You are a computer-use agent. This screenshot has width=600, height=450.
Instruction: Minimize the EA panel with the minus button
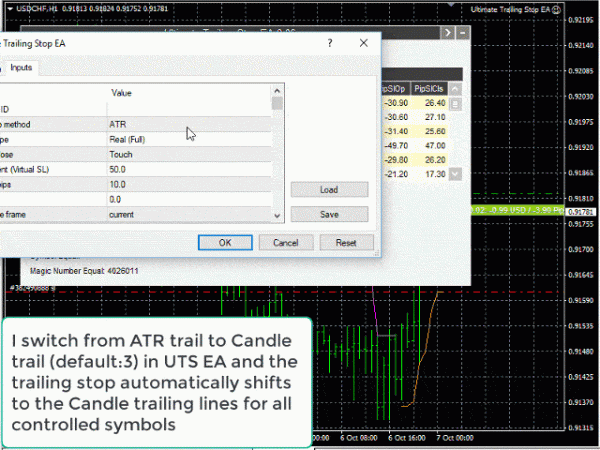click(x=463, y=32)
